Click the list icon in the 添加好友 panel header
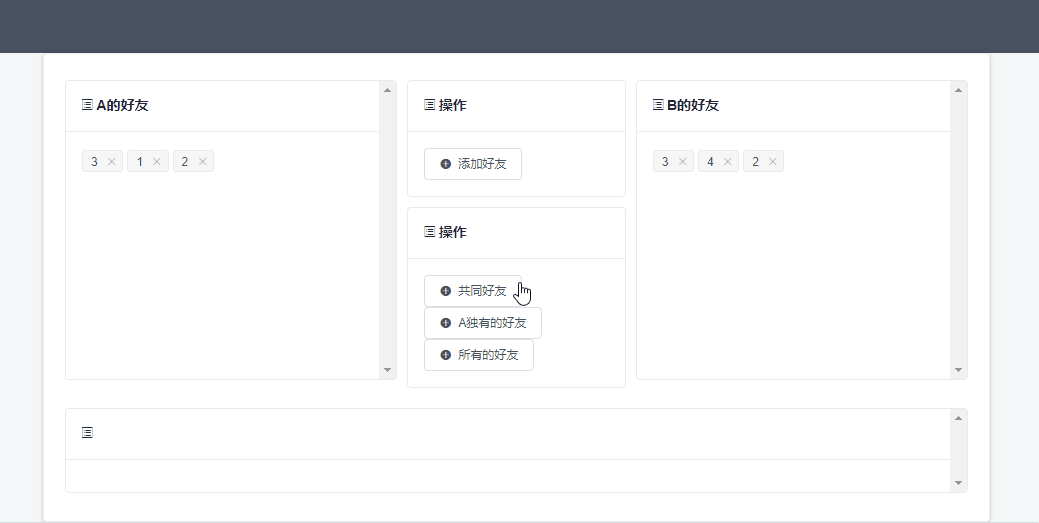 pyautogui.click(x=429, y=105)
